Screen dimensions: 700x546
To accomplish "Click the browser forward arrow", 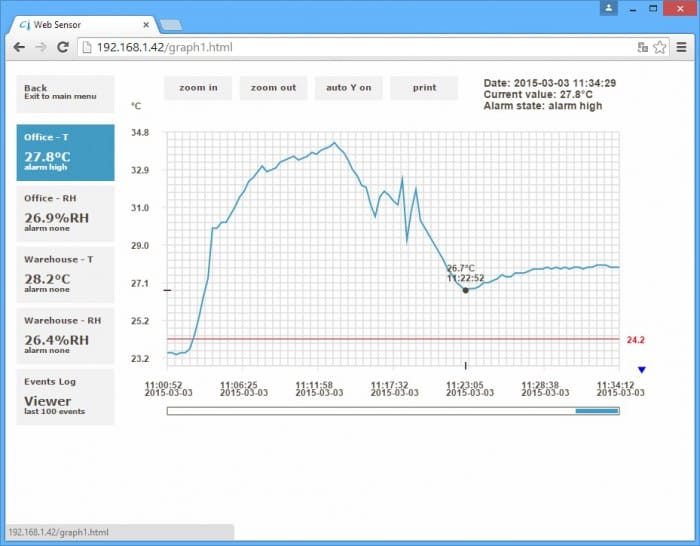I will (x=41, y=47).
